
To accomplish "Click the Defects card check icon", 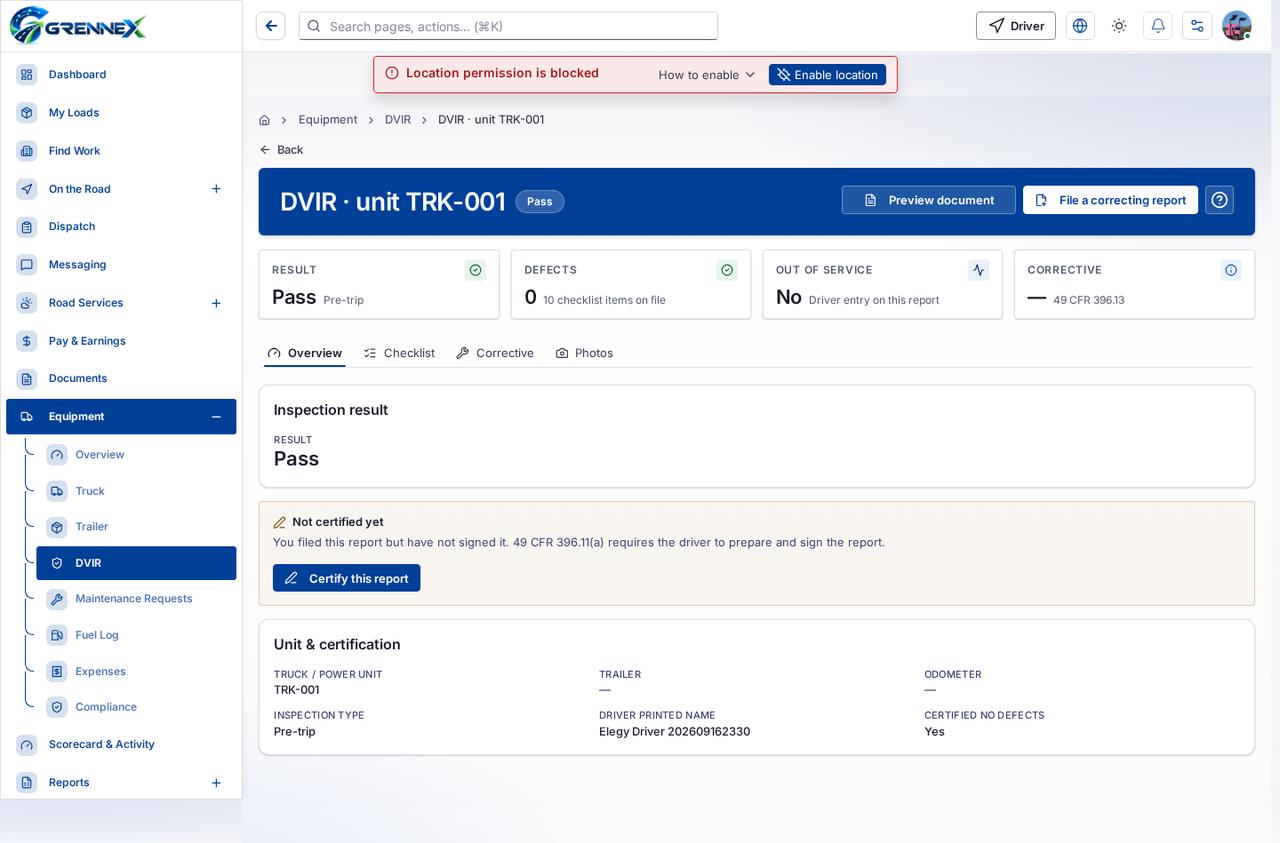I will (x=727, y=270).
